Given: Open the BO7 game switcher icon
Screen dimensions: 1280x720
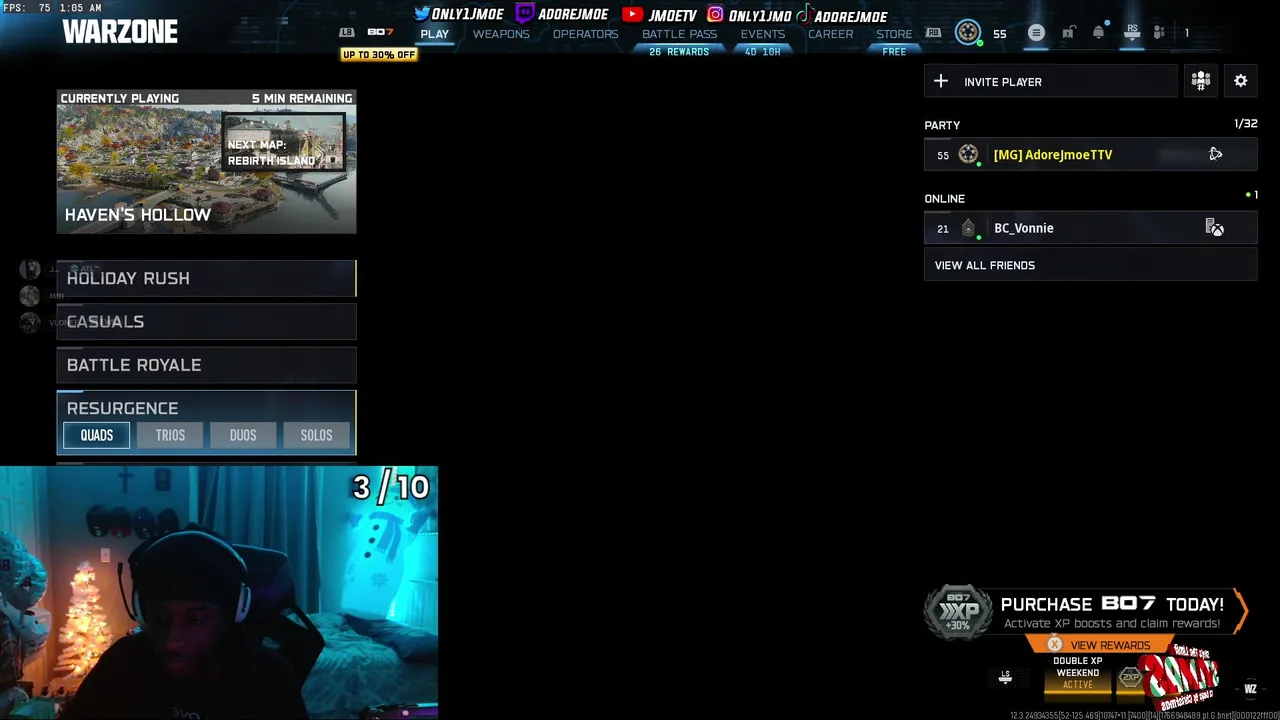Looking at the screenshot, I should (x=380, y=32).
